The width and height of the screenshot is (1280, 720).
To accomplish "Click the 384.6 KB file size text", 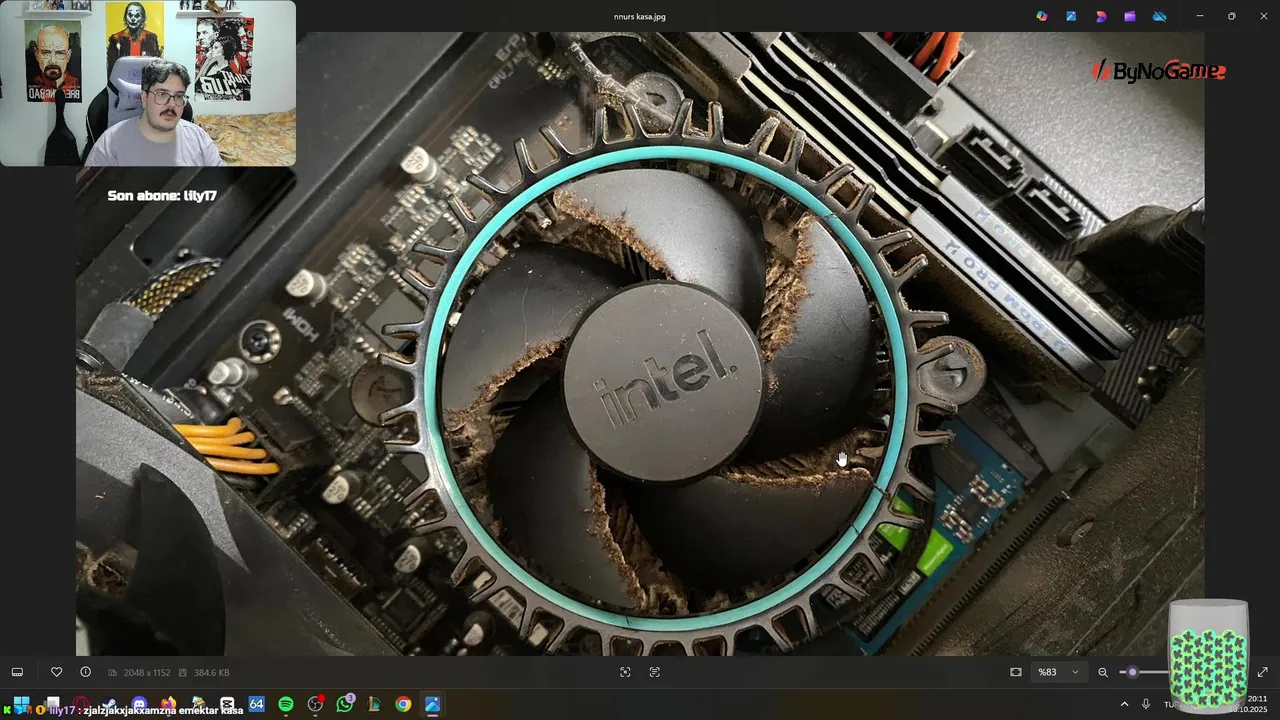I will (211, 672).
